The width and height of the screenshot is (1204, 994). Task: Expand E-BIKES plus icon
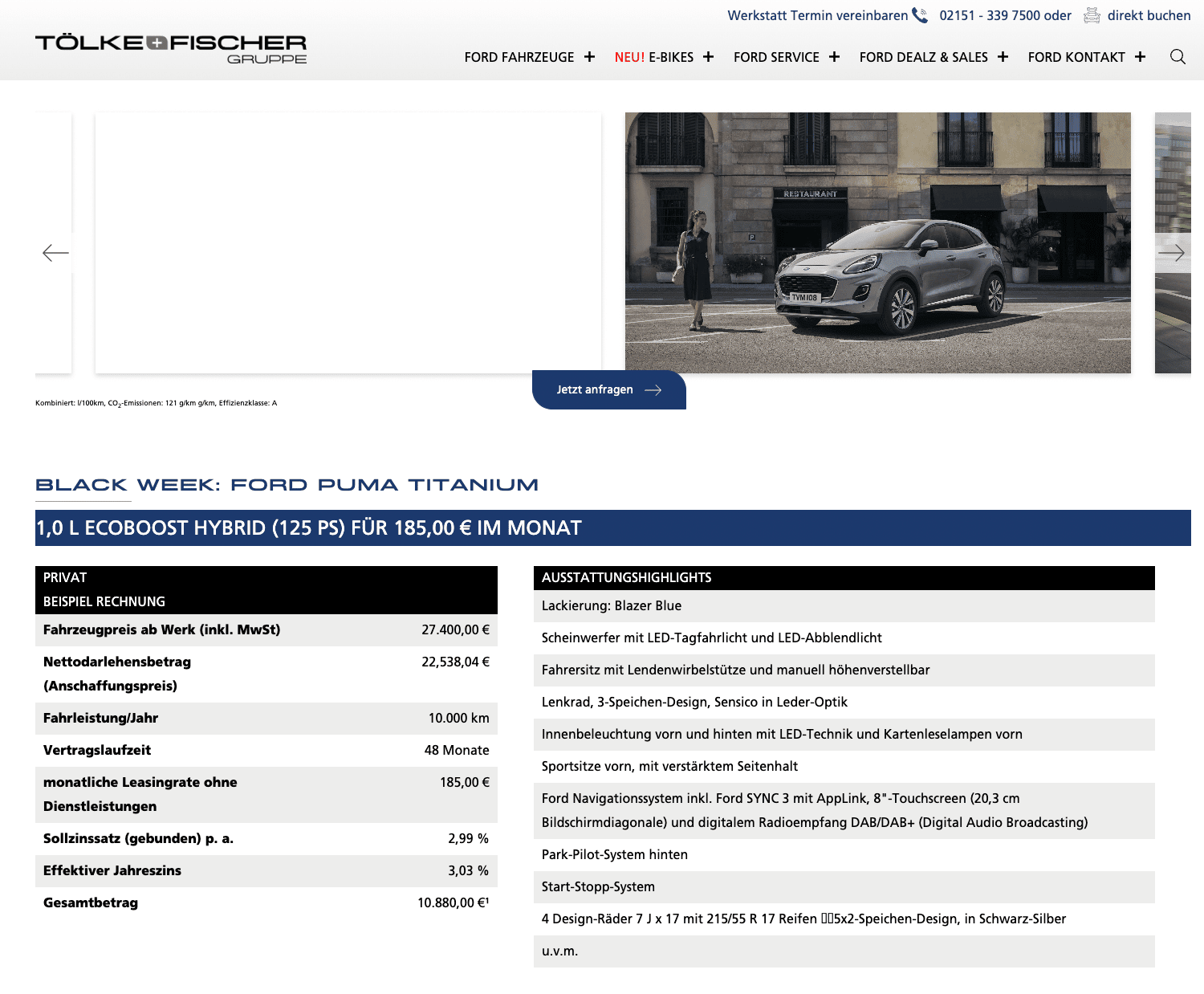708,57
